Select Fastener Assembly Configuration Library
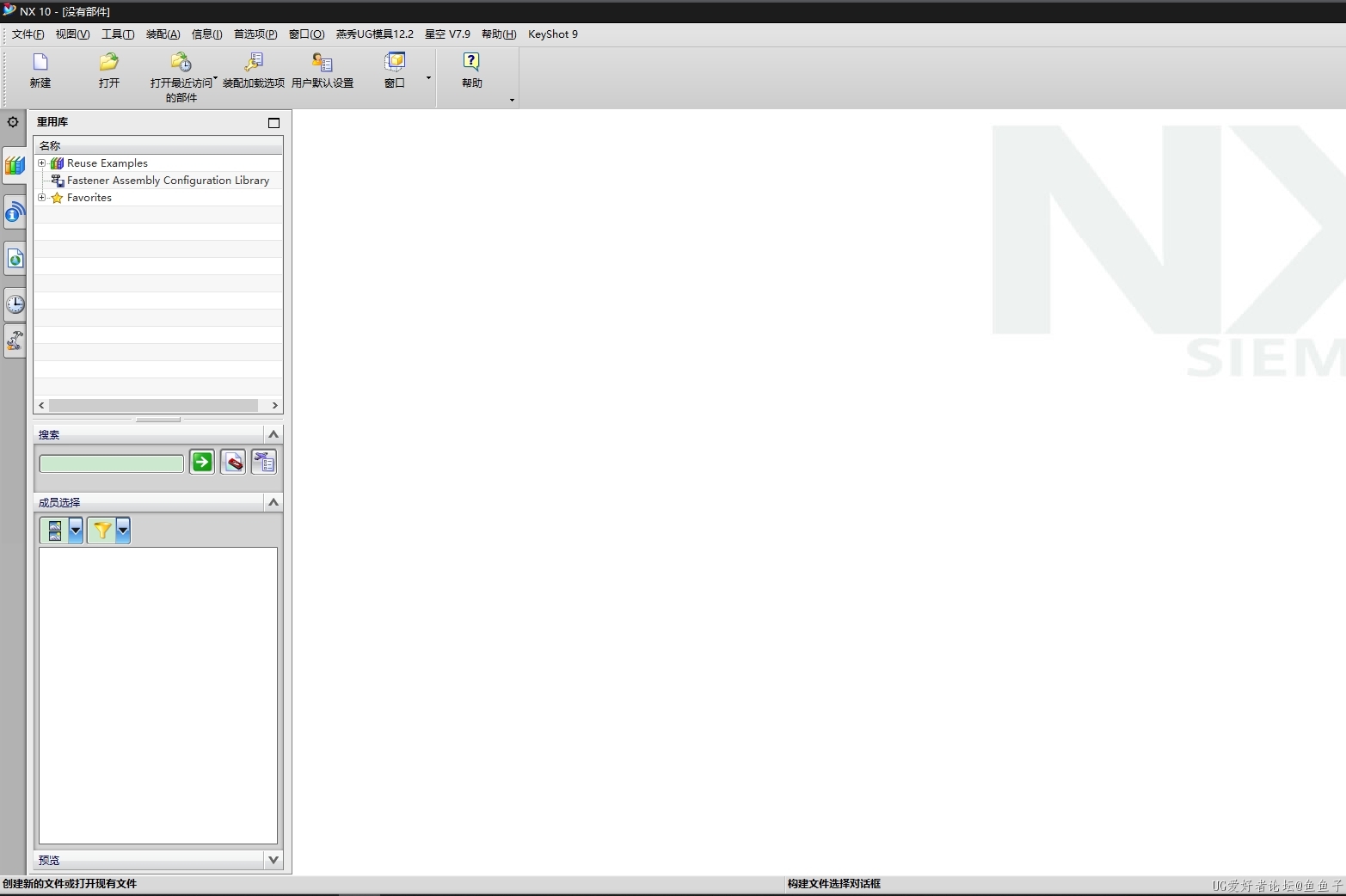 pyautogui.click(x=168, y=180)
